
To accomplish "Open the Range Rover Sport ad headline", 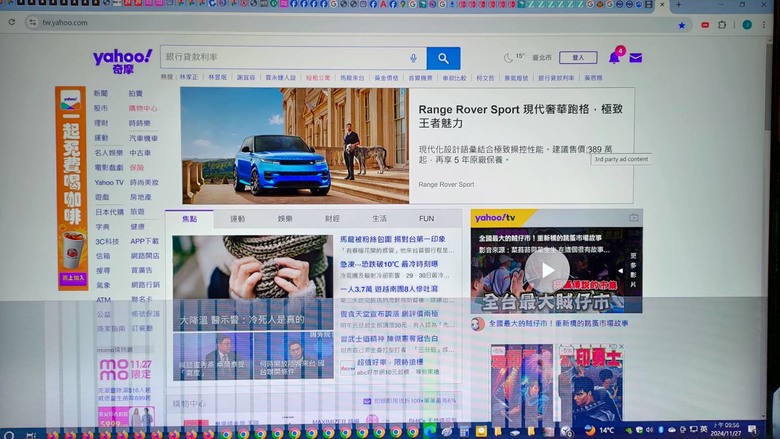I will [x=520, y=116].
